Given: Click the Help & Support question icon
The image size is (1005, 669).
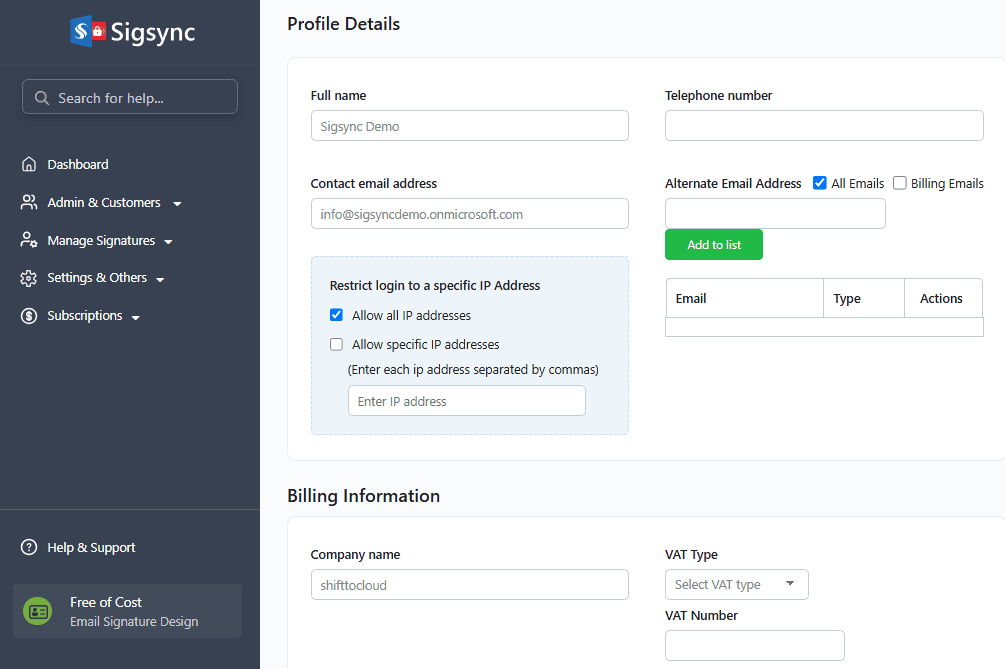Looking at the screenshot, I should pyautogui.click(x=29, y=548).
